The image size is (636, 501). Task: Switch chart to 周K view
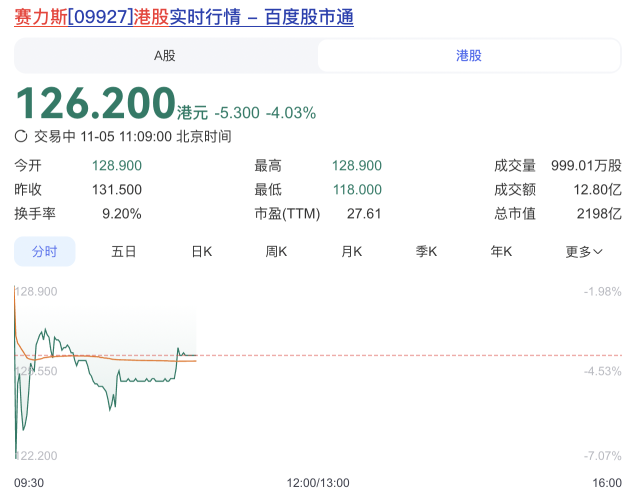277,252
